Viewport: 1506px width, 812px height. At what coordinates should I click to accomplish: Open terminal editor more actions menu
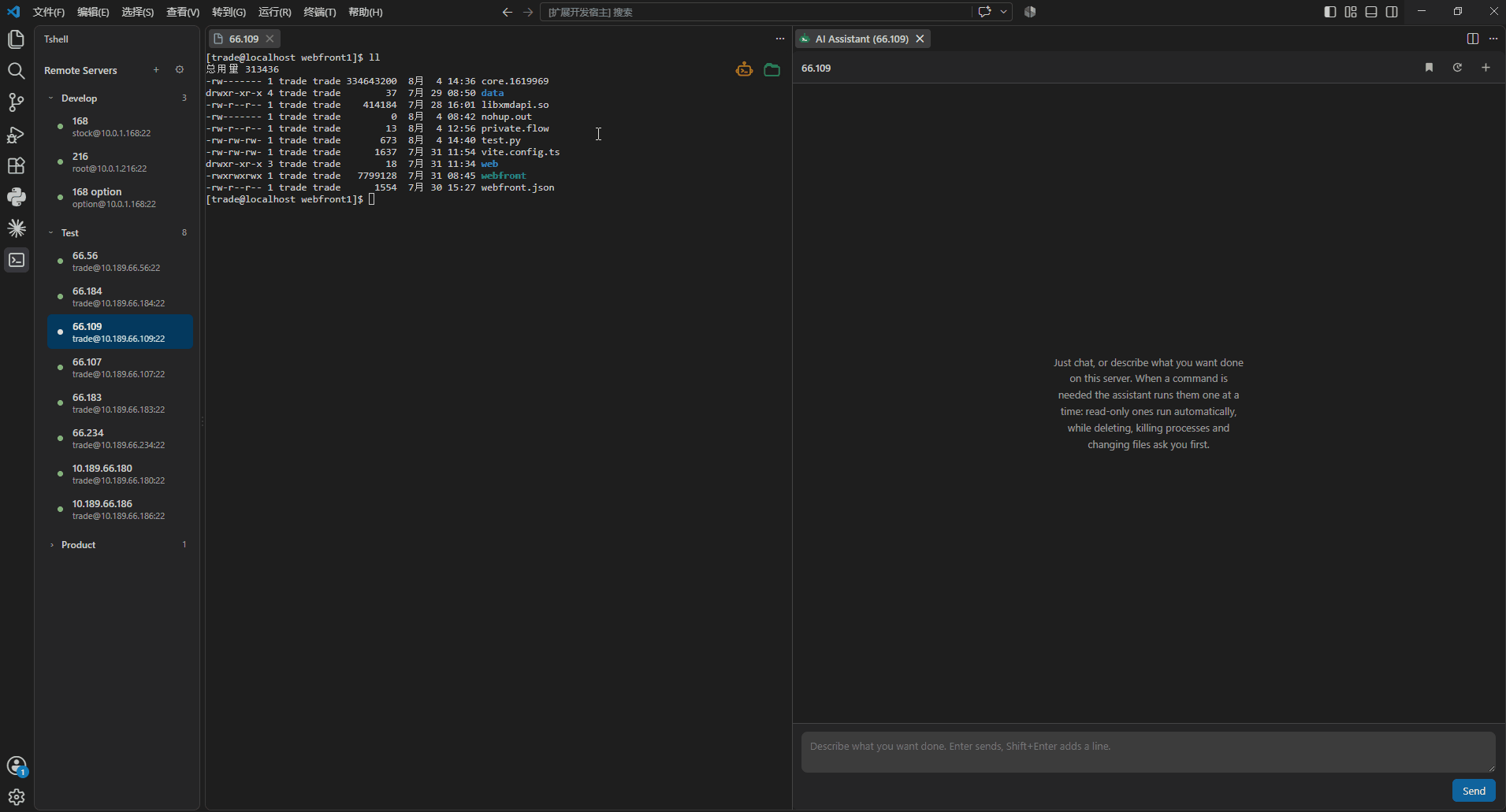point(780,39)
